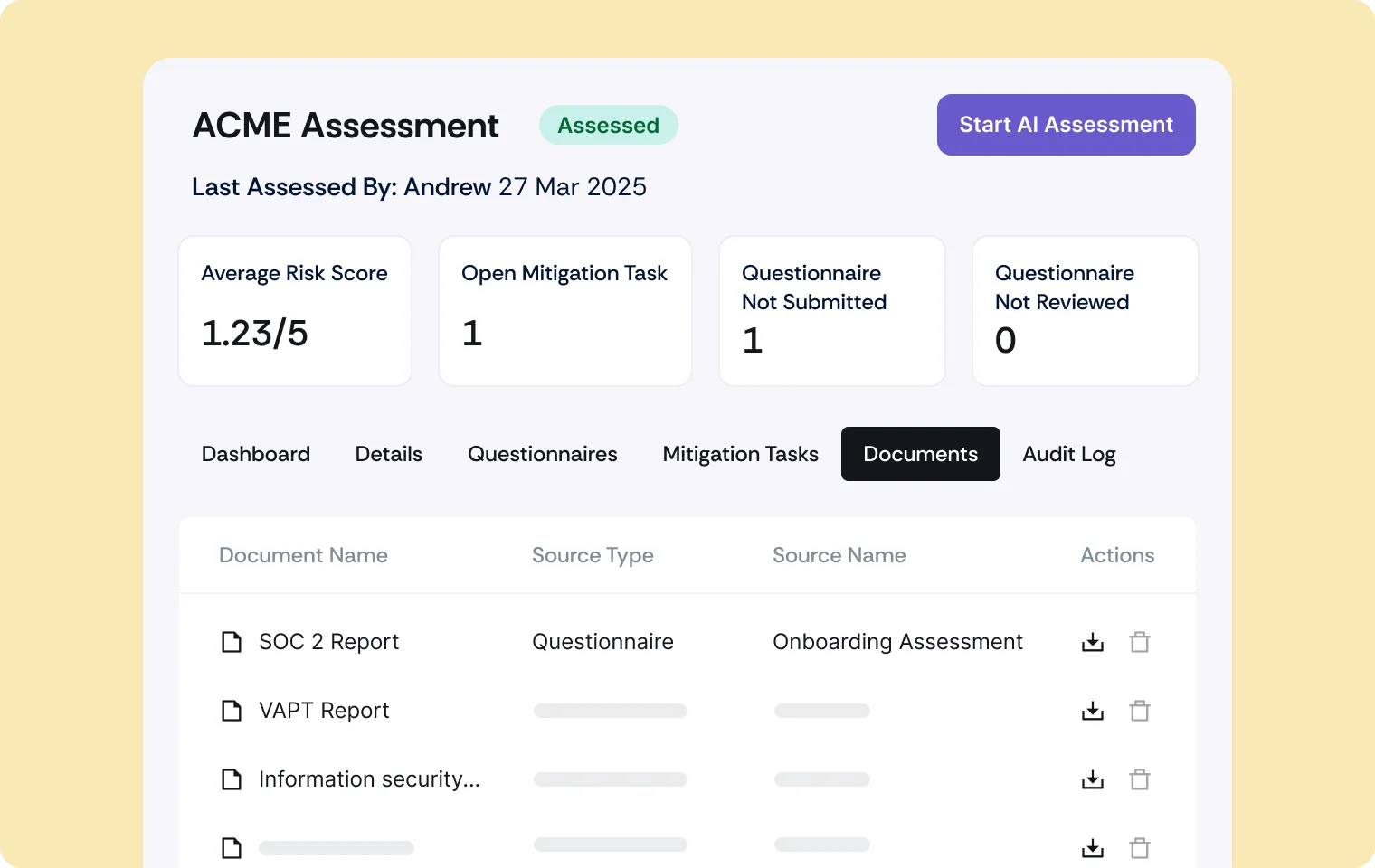Start the AI Assessment
This screenshot has height=868, width=1375.
click(x=1067, y=125)
